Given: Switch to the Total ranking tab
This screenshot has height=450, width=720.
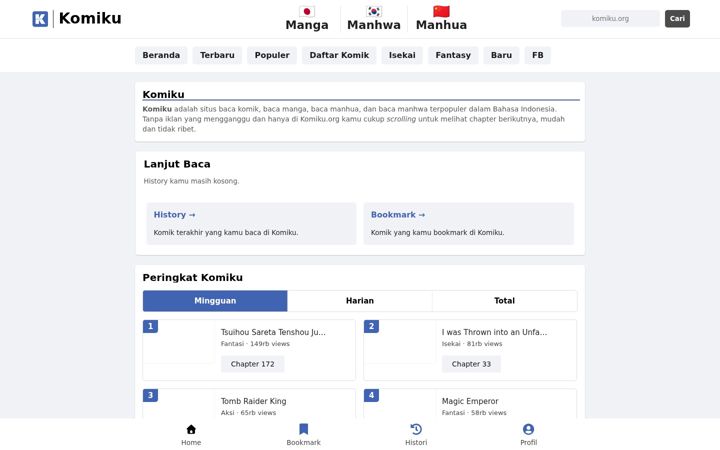Looking at the screenshot, I should (x=504, y=301).
